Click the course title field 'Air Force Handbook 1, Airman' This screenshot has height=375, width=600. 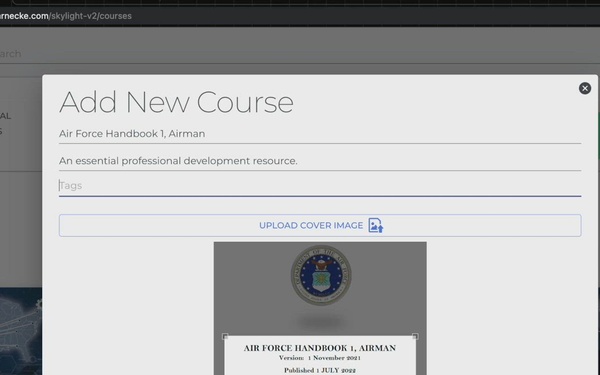pyautogui.click(x=320, y=134)
